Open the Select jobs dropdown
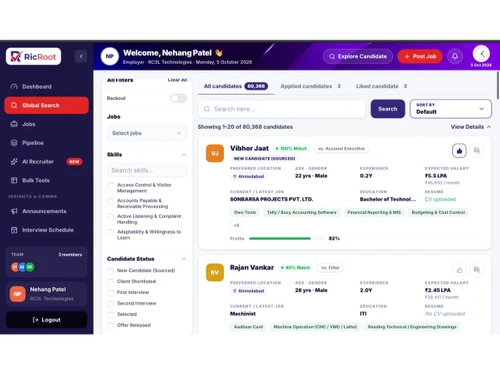The height and width of the screenshot is (375, 500). tap(147, 133)
